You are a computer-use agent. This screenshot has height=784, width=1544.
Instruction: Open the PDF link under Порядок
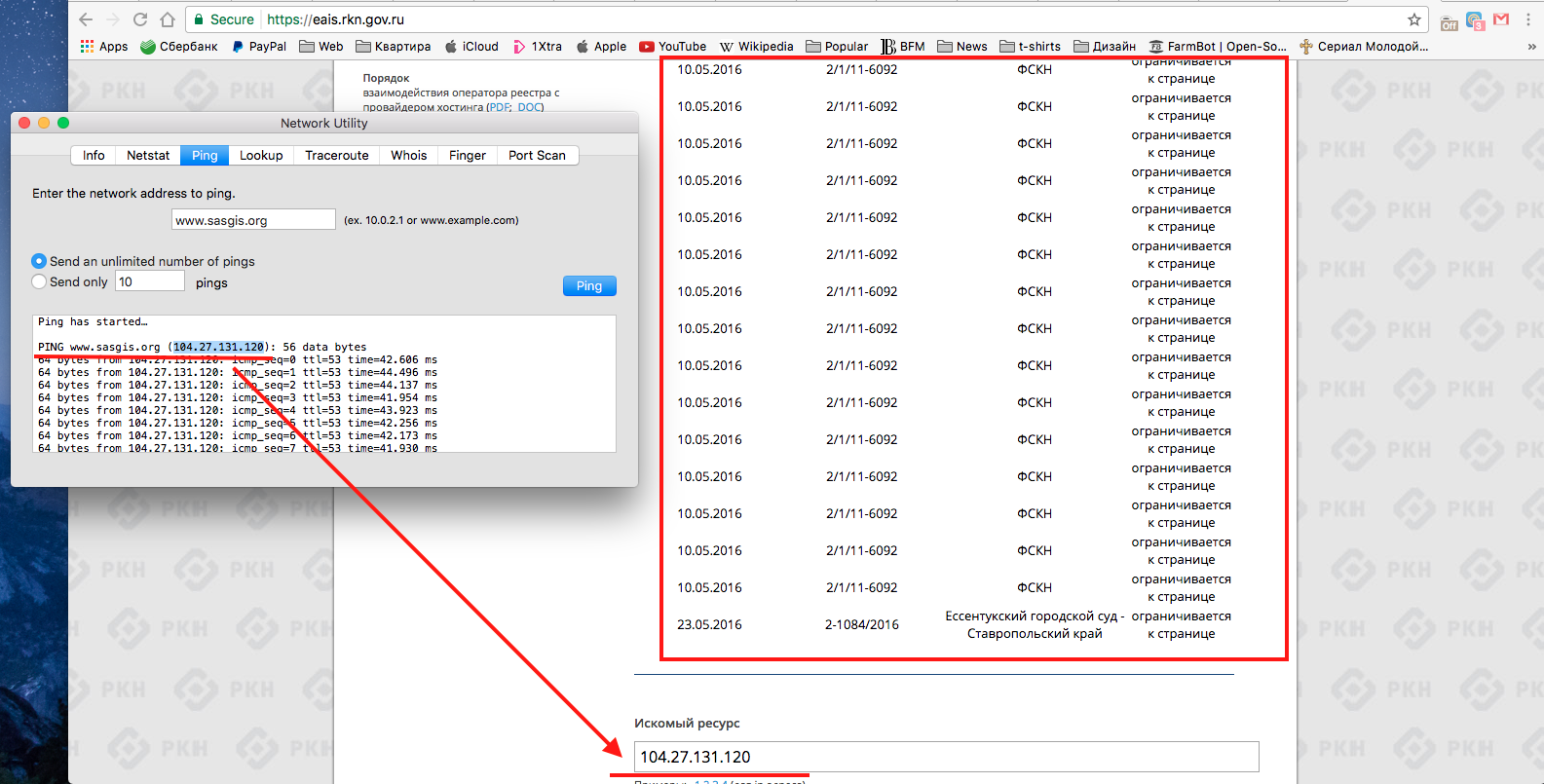point(499,107)
